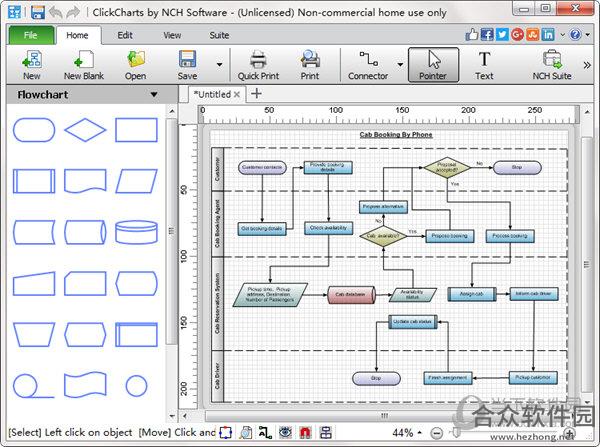This screenshot has width=600, height=447.
Task: Pick the manual input shape
Action: (34, 284)
